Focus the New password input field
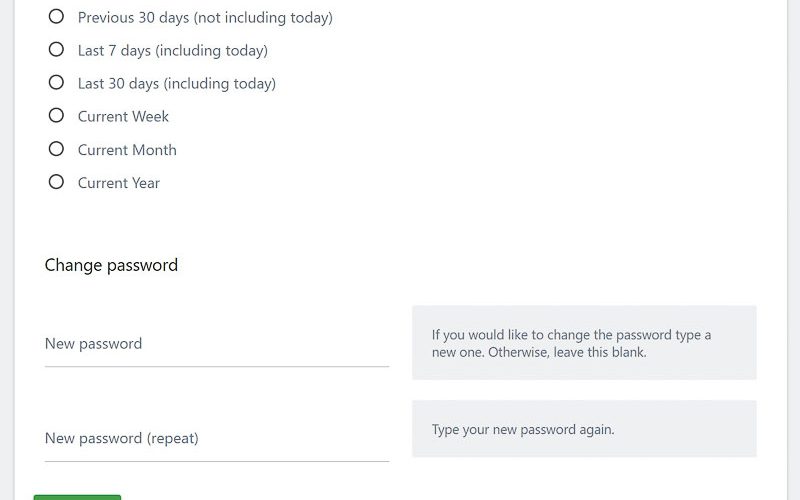800x500 pixels. [216, 343]
